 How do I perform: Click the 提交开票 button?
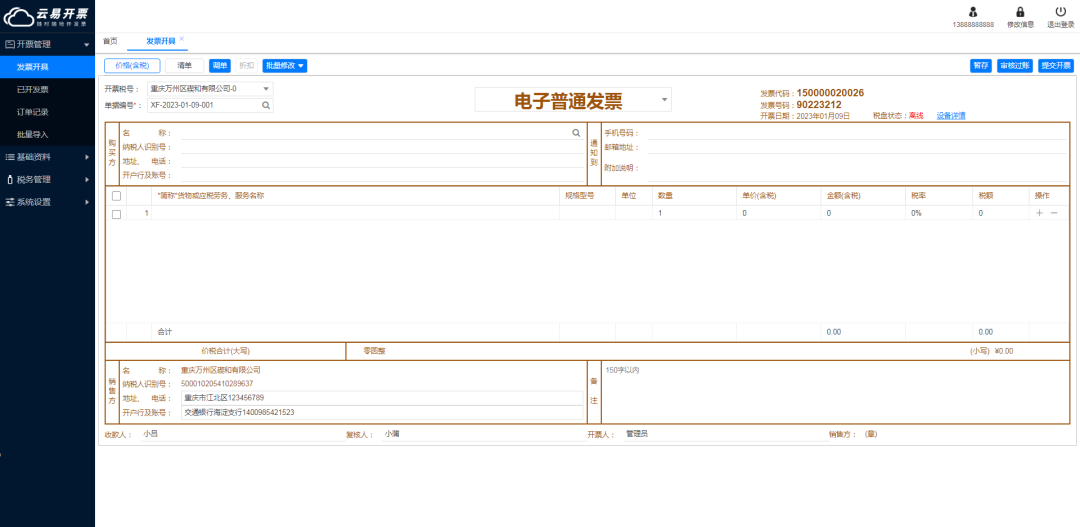pos(1055,65)
